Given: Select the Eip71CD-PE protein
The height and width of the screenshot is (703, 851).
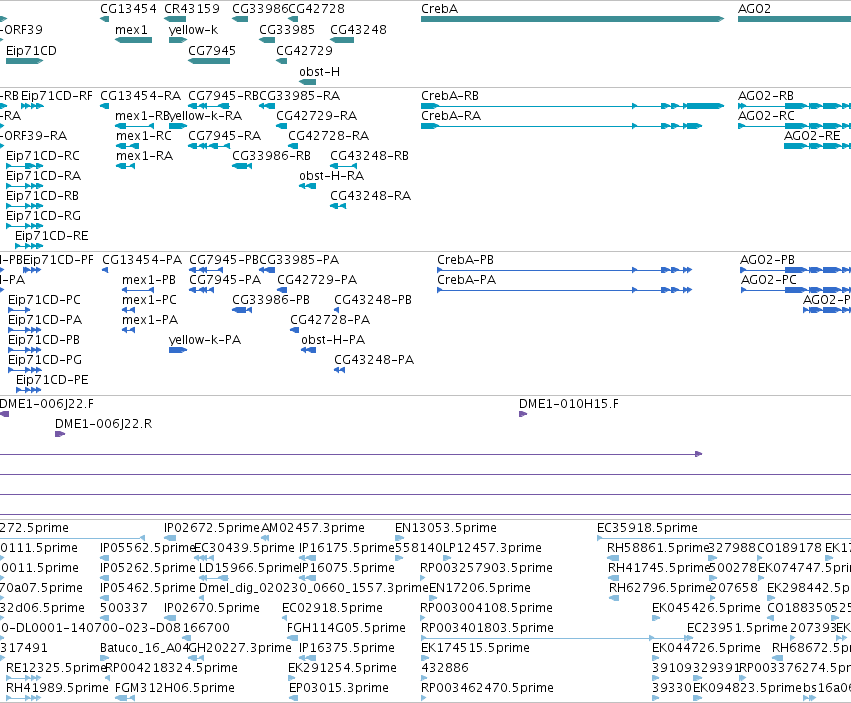Looking at the screenshot, I should coord(29,390).
